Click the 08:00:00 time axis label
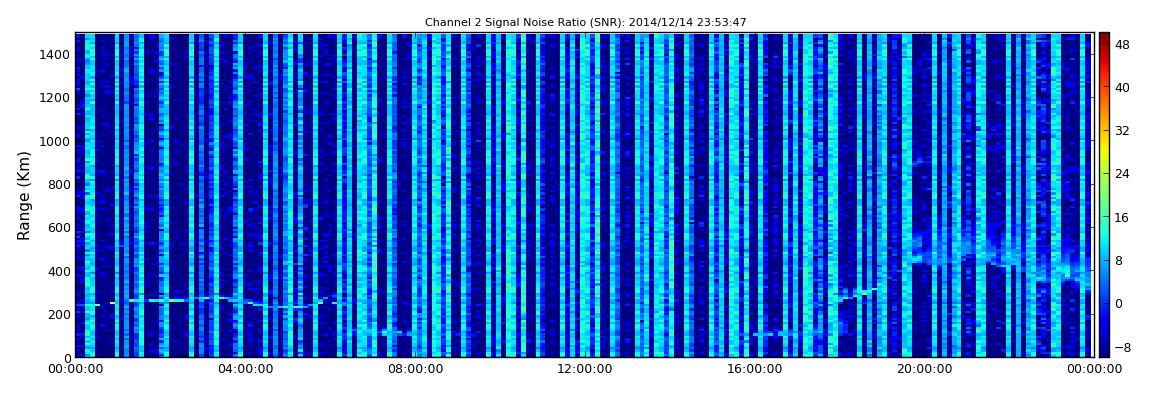This screenshot has height=407, width=1150. (415, 370)
